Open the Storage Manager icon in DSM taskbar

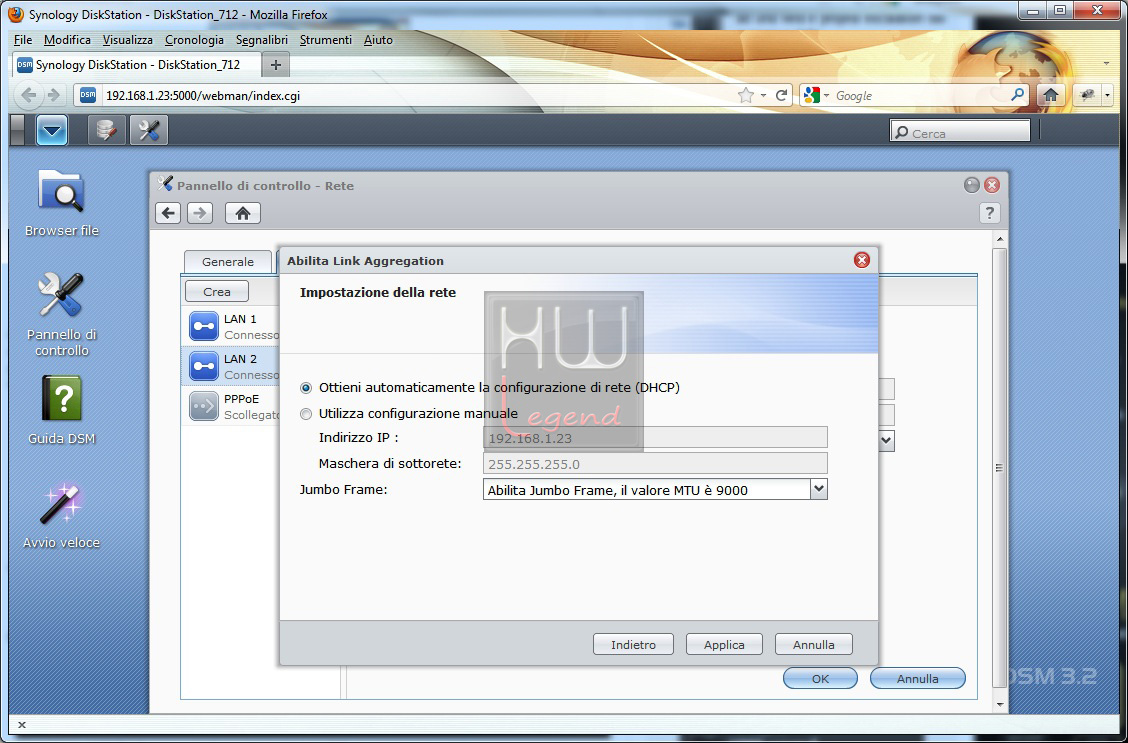coord(107,130)
